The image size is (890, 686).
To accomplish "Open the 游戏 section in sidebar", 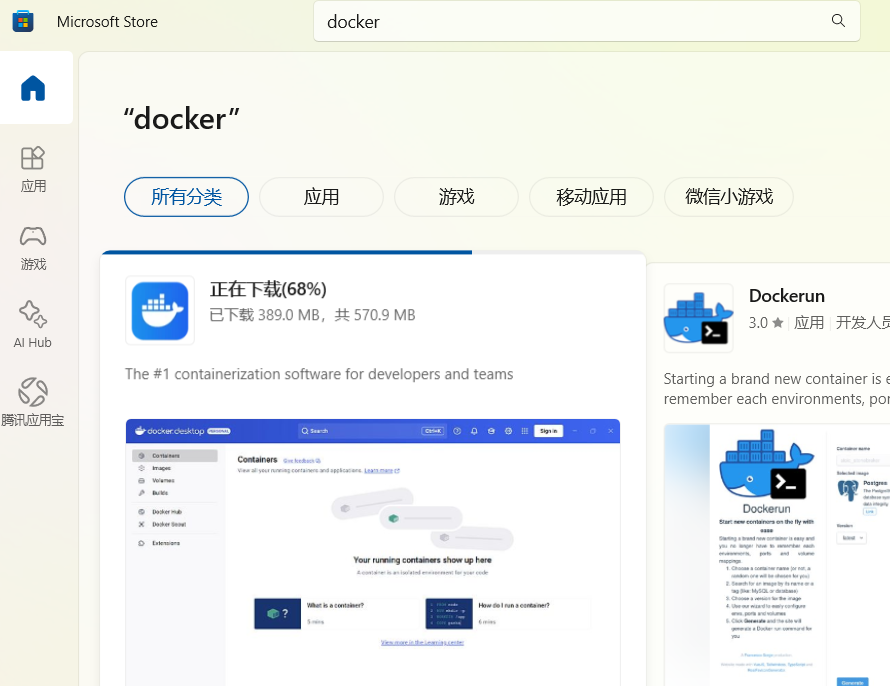I will pos(33,247).
